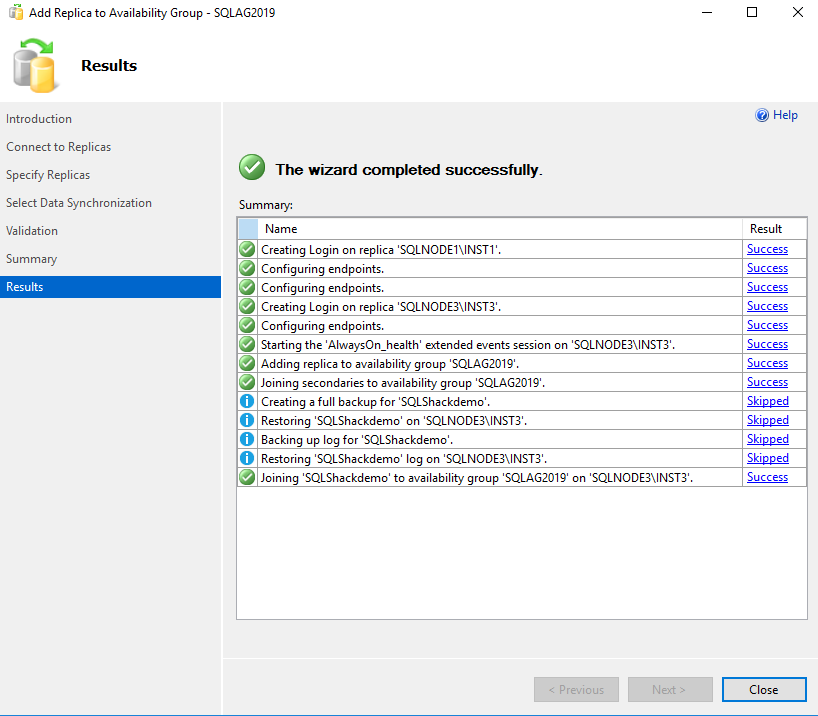
Task: Click the info icon beside 'Creating a full backup'
Action: click(247, 401)
